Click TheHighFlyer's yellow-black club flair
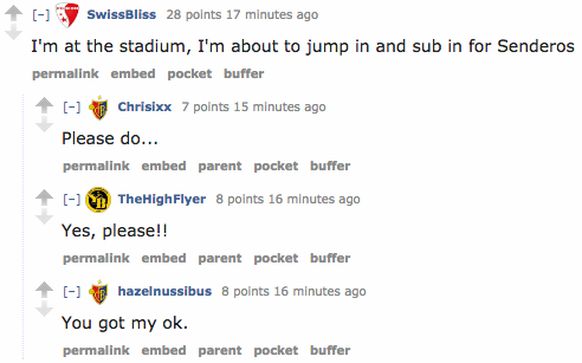This screenshot has height=363, width=582. click(x=98, y=200)
